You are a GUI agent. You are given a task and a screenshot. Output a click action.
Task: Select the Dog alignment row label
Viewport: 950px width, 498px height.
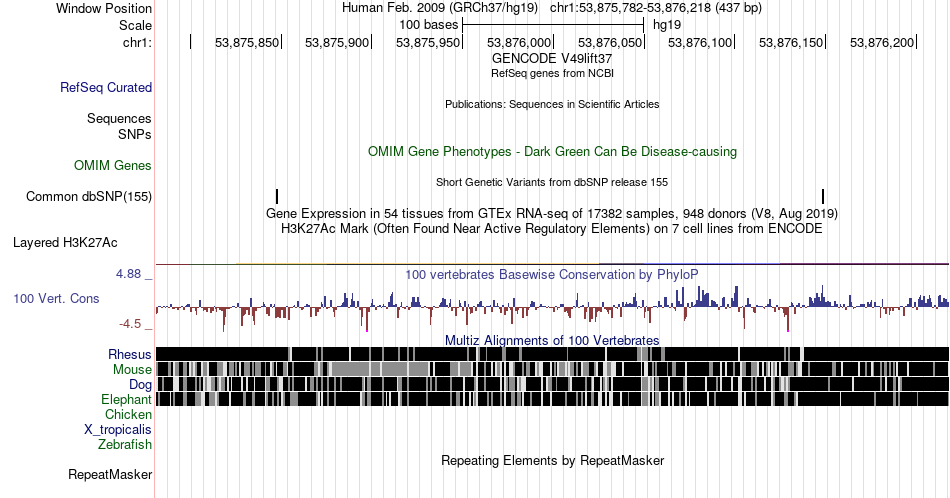click(x=141, y=385)
